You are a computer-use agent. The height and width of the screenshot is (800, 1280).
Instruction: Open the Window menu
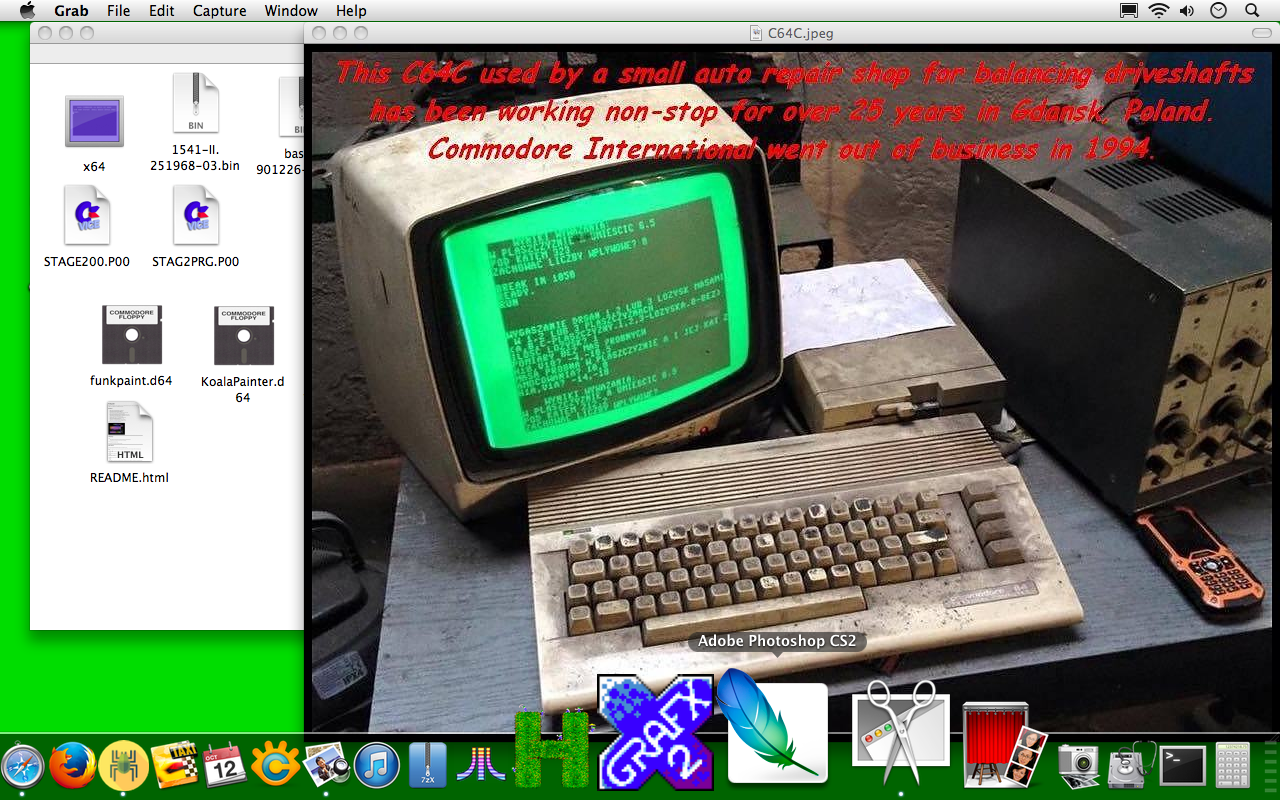click(291, 11)
